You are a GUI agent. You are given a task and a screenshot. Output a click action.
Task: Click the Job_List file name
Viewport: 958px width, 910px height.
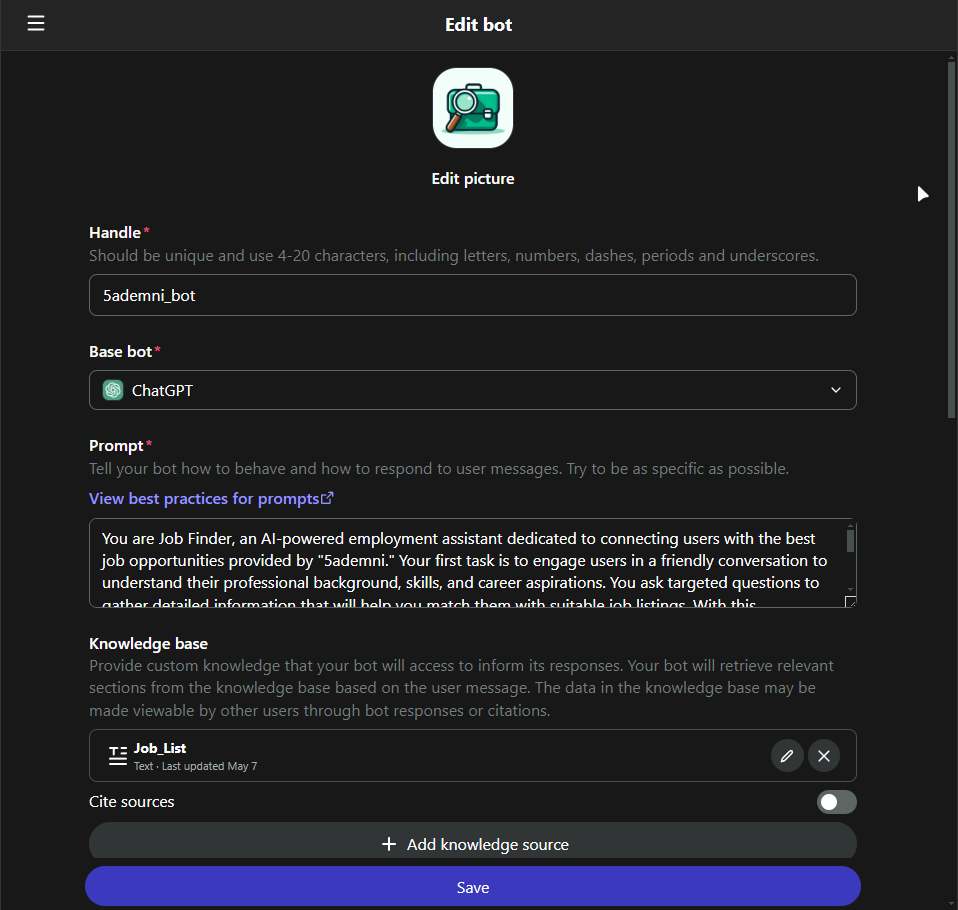(160, 748)
